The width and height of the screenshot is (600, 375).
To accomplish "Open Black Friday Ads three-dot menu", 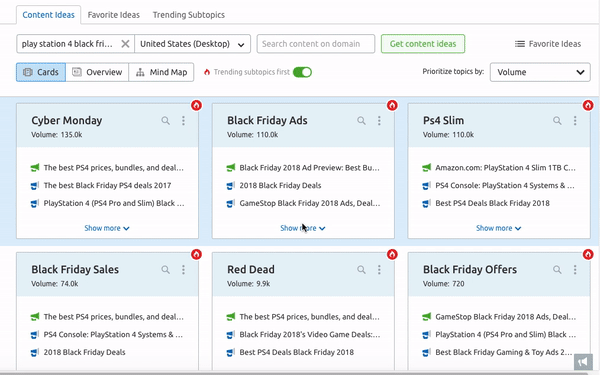I will [x=379, y=121].
